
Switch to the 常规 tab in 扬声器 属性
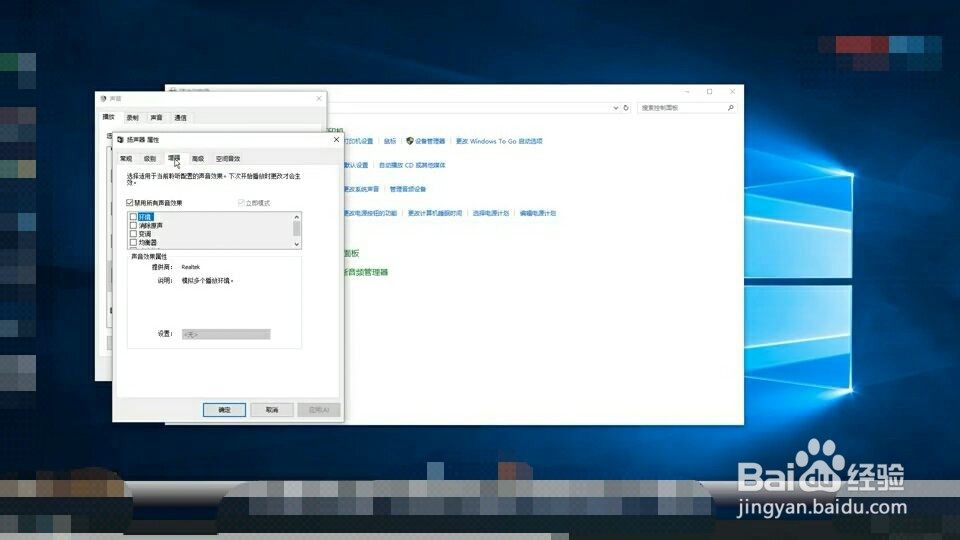tap(126, 159)
